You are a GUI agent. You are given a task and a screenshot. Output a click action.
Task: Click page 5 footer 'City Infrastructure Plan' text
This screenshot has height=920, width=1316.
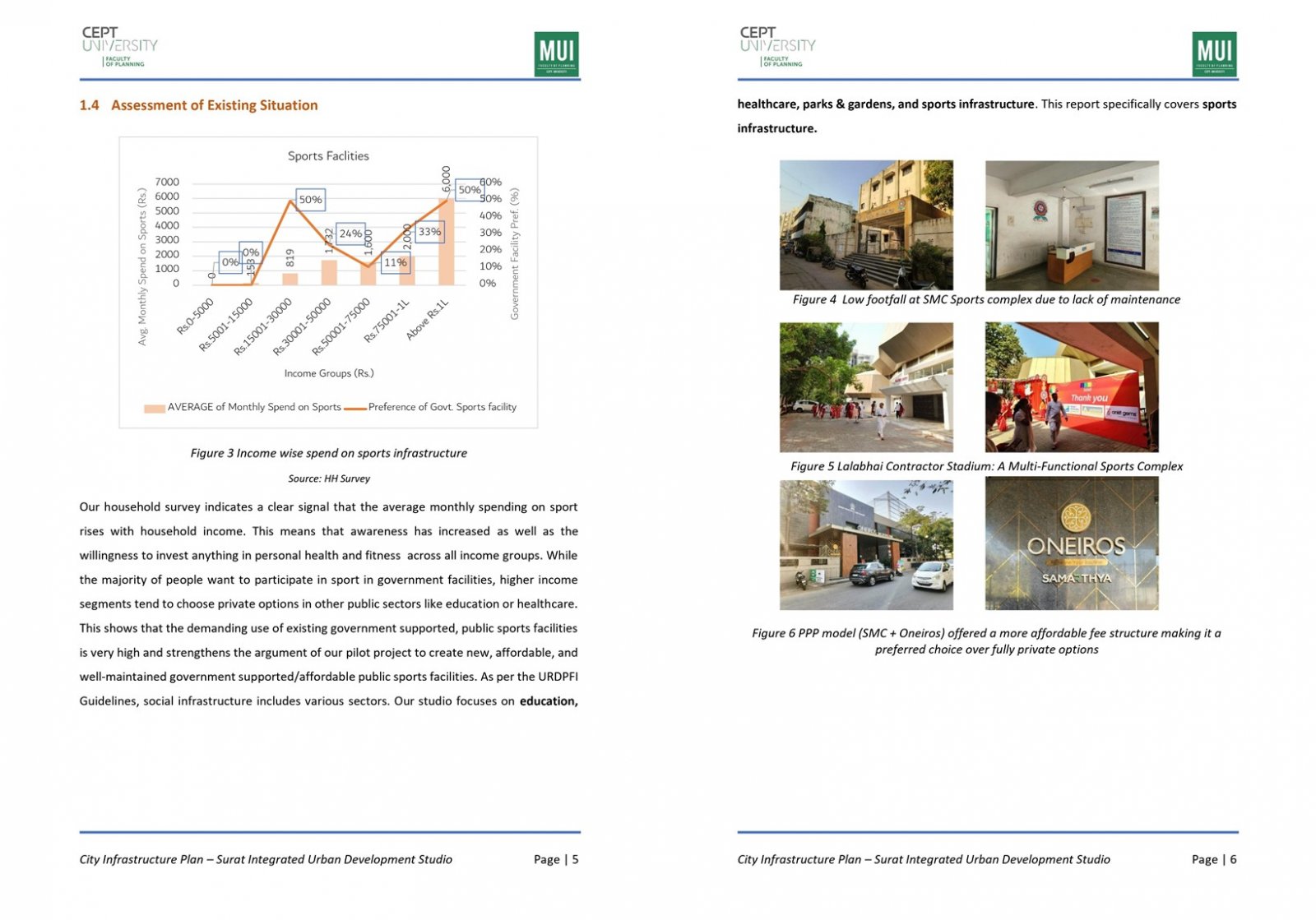[266, 859]
